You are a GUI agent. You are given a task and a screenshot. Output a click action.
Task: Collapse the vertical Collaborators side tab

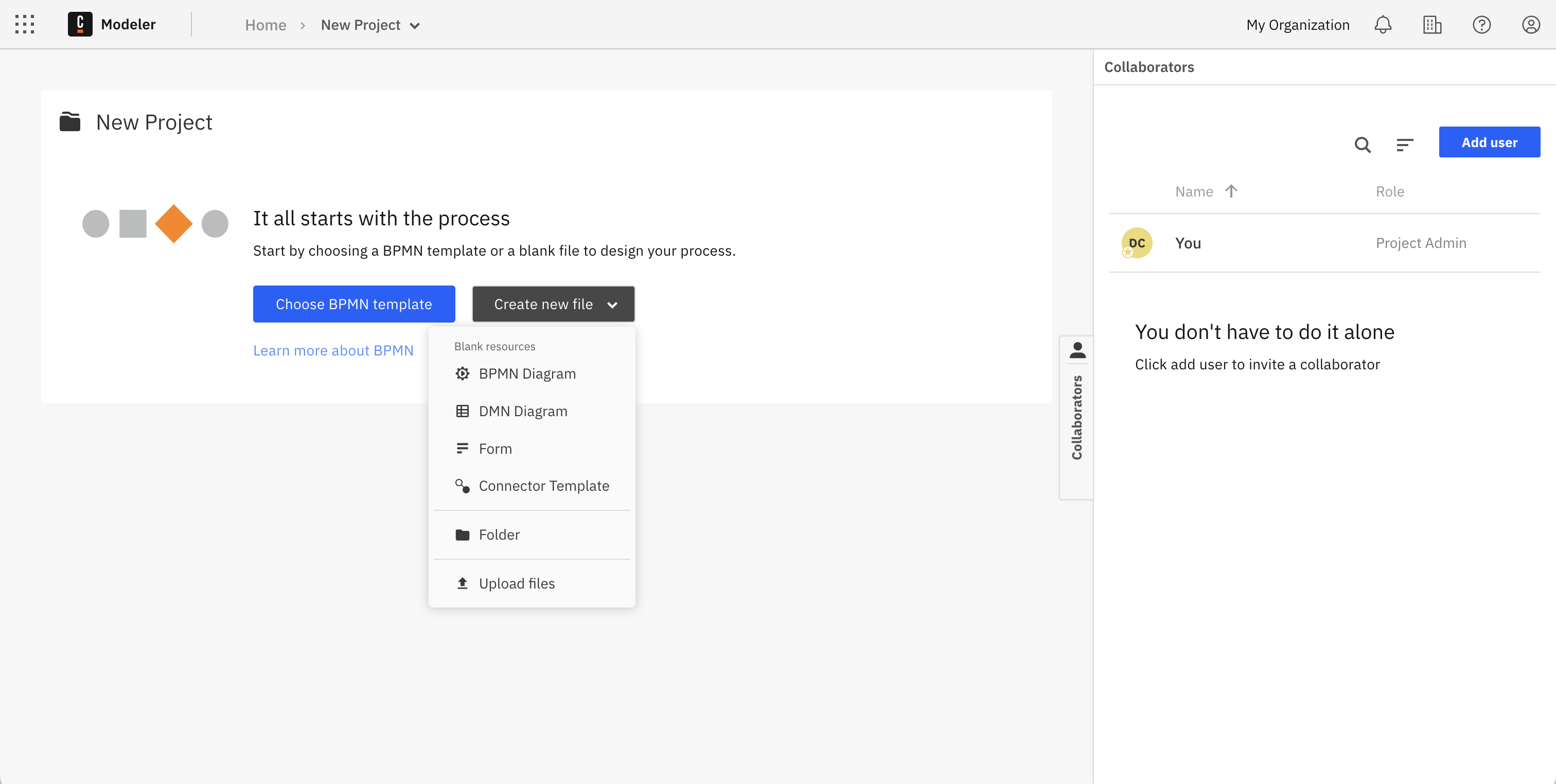pyautogui.click(x=1076, y=417)
